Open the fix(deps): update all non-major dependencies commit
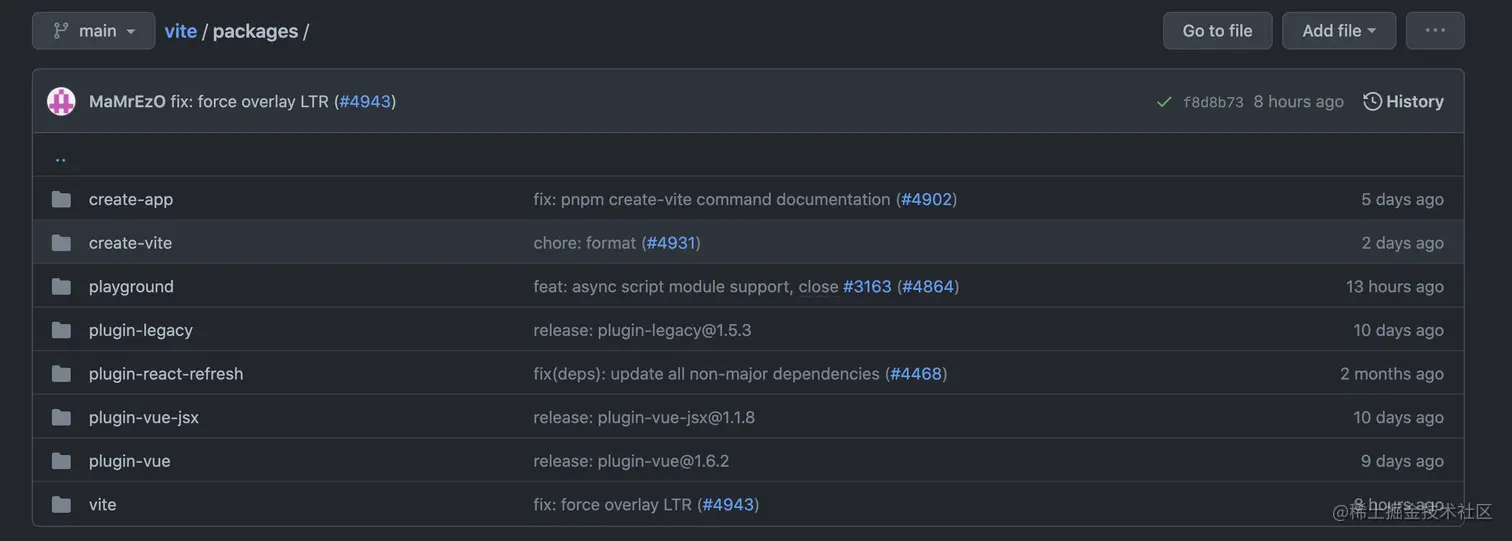This screenshot has height=541, width=1512. pos(706,374)
